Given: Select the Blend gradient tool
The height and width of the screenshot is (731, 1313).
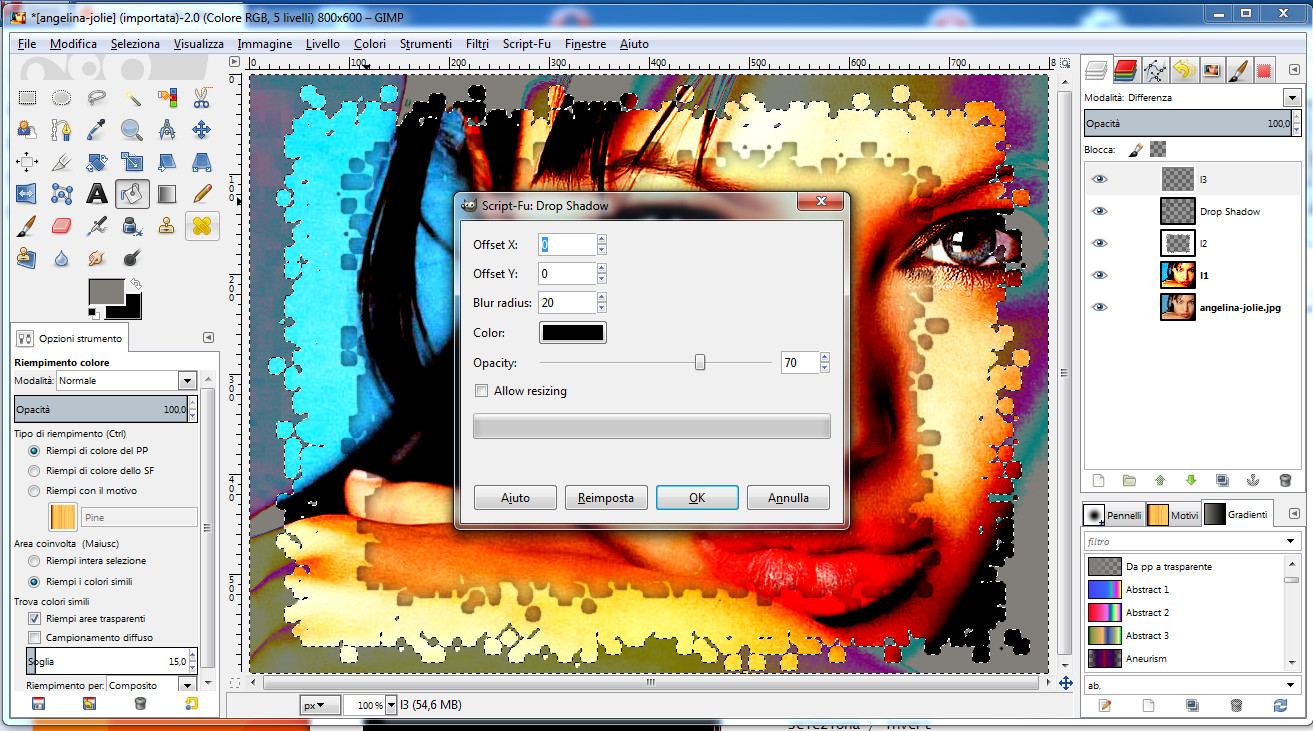Looking at the screenshot, I should click(x=166, y=193).
